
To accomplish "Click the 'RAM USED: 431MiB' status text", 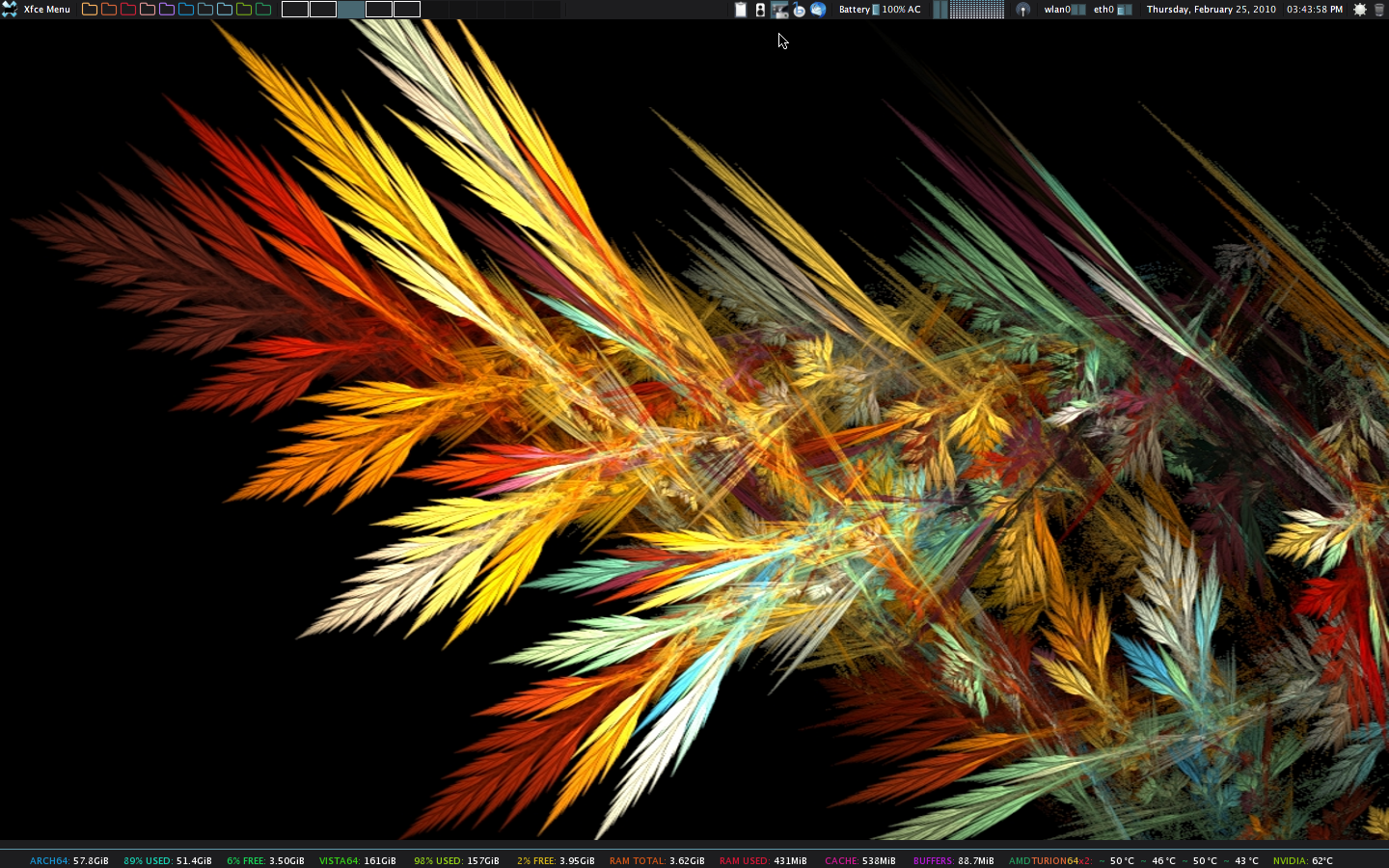I will [x=763, y=860].
